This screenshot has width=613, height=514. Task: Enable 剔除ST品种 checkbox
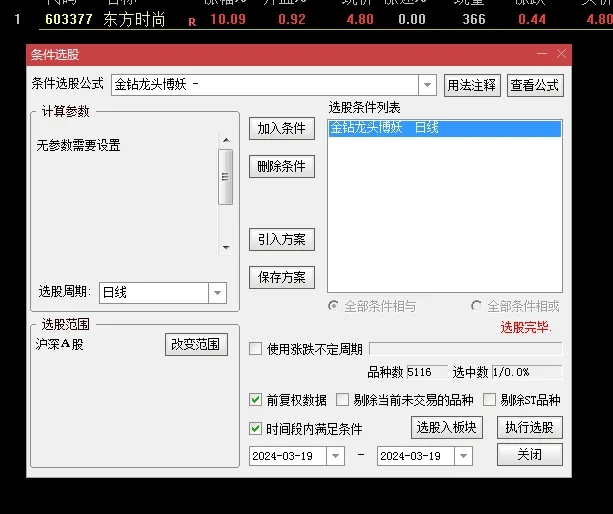490,400
